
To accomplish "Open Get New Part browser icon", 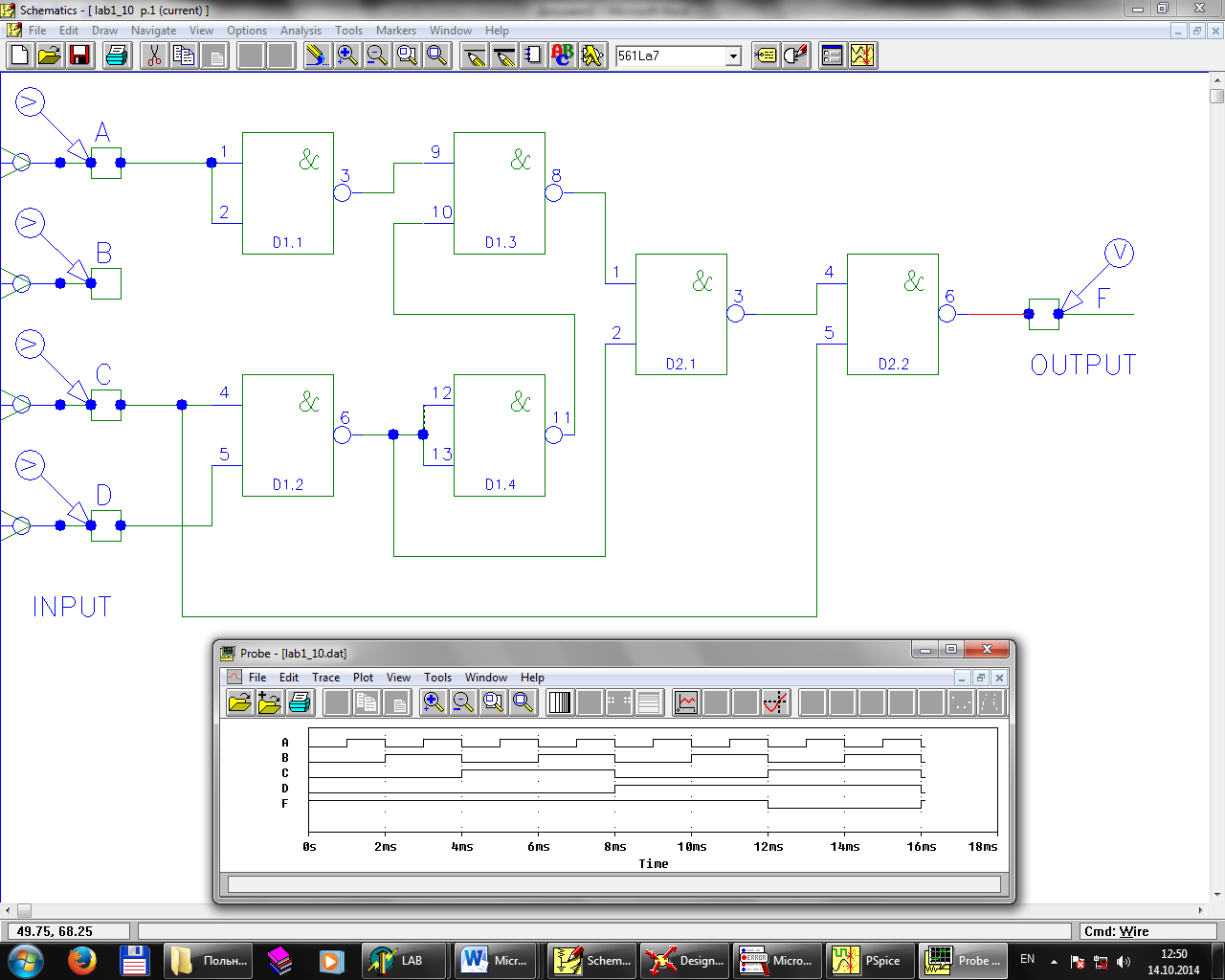I will click(x=593, y=56).
